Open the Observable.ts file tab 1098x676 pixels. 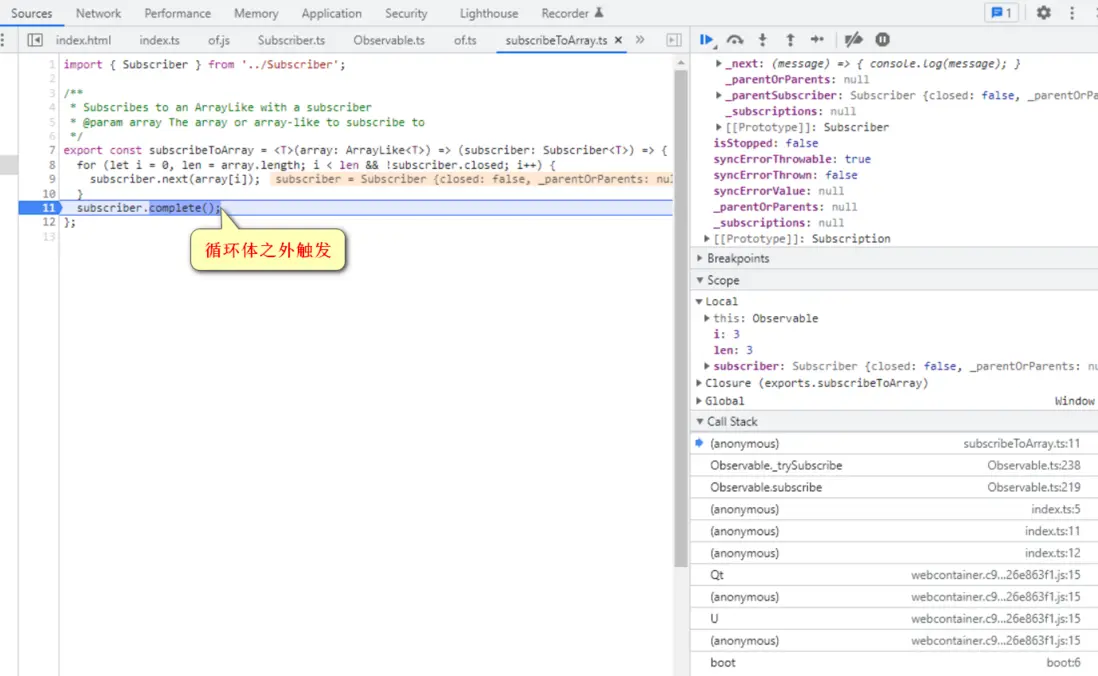389,40
